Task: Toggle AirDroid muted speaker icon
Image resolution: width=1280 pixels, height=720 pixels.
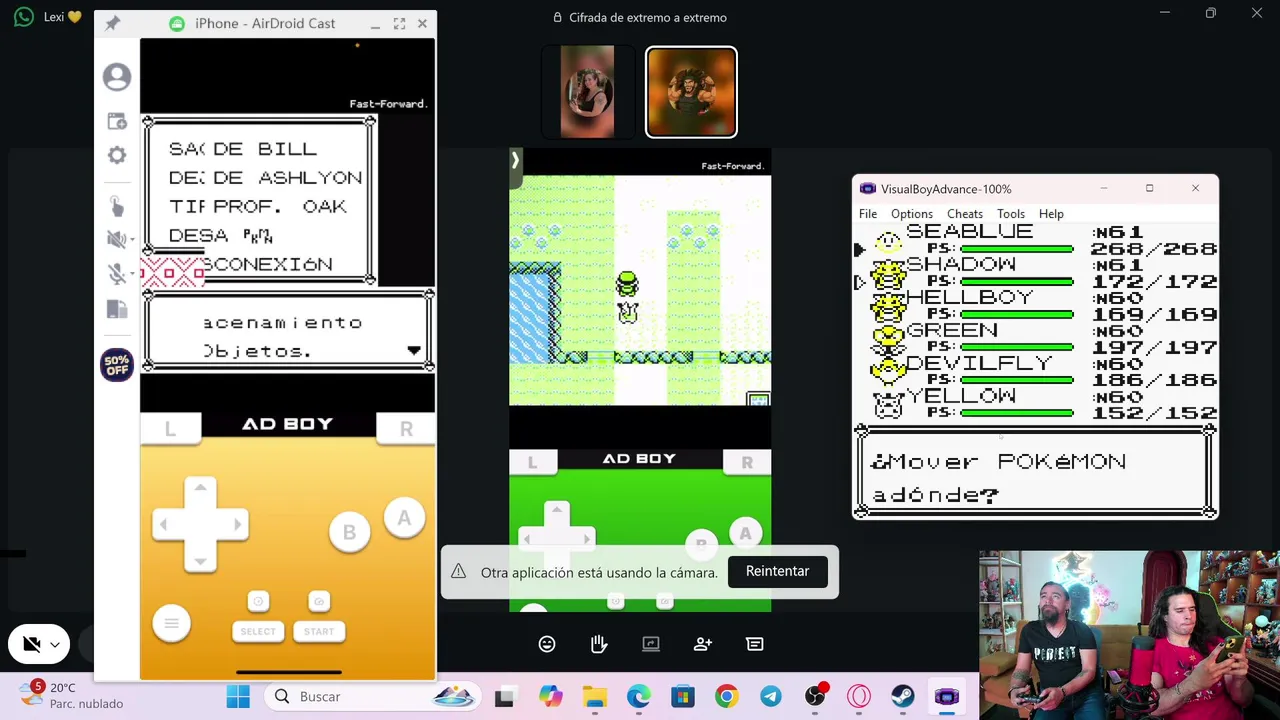Action: pos(117,239)
